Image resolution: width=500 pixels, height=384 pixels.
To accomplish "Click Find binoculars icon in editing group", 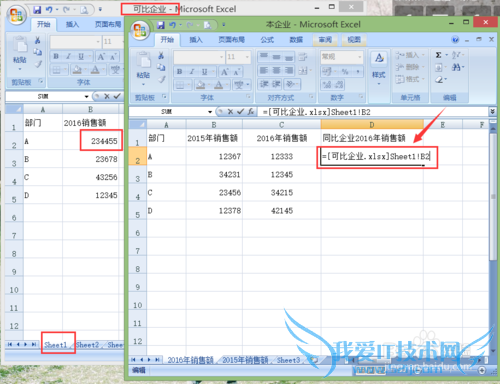I will click(457, 67).
